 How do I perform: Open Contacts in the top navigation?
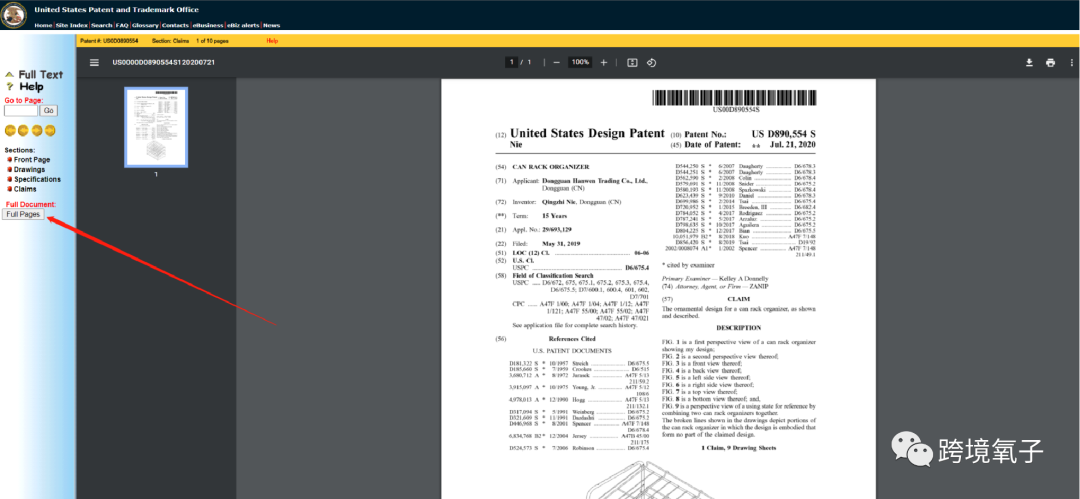point(175,25)
